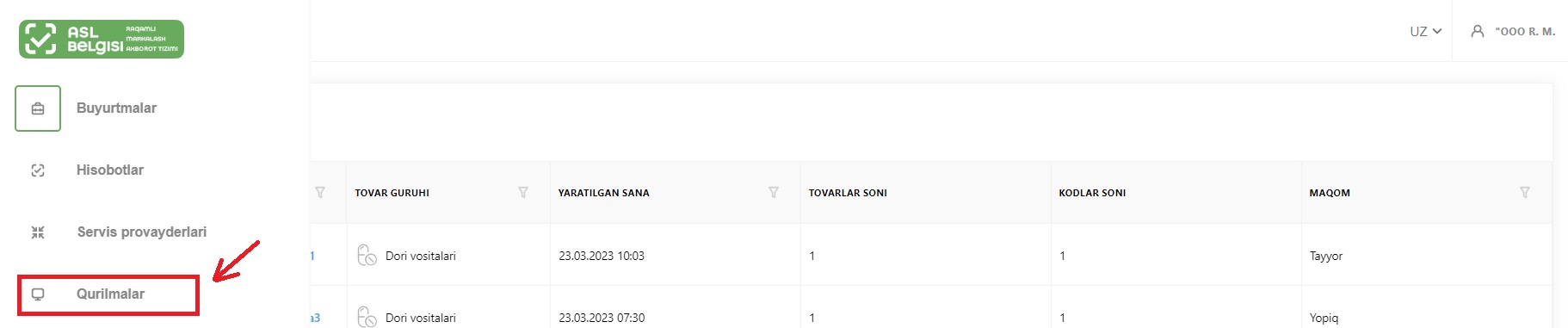Expand the UZ language dropdown
Viewport: 1568px width, 328px height.
click(x=1425, y=31)
